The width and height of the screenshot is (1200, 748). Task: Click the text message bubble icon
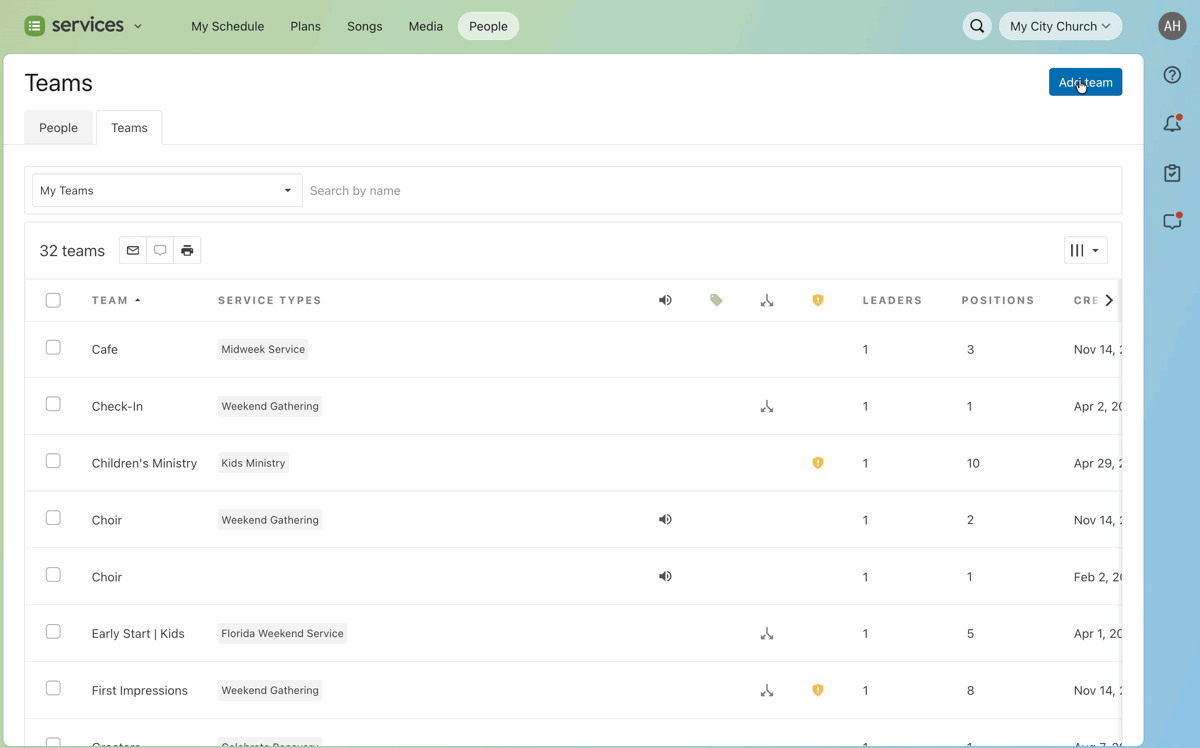point(160,250)
